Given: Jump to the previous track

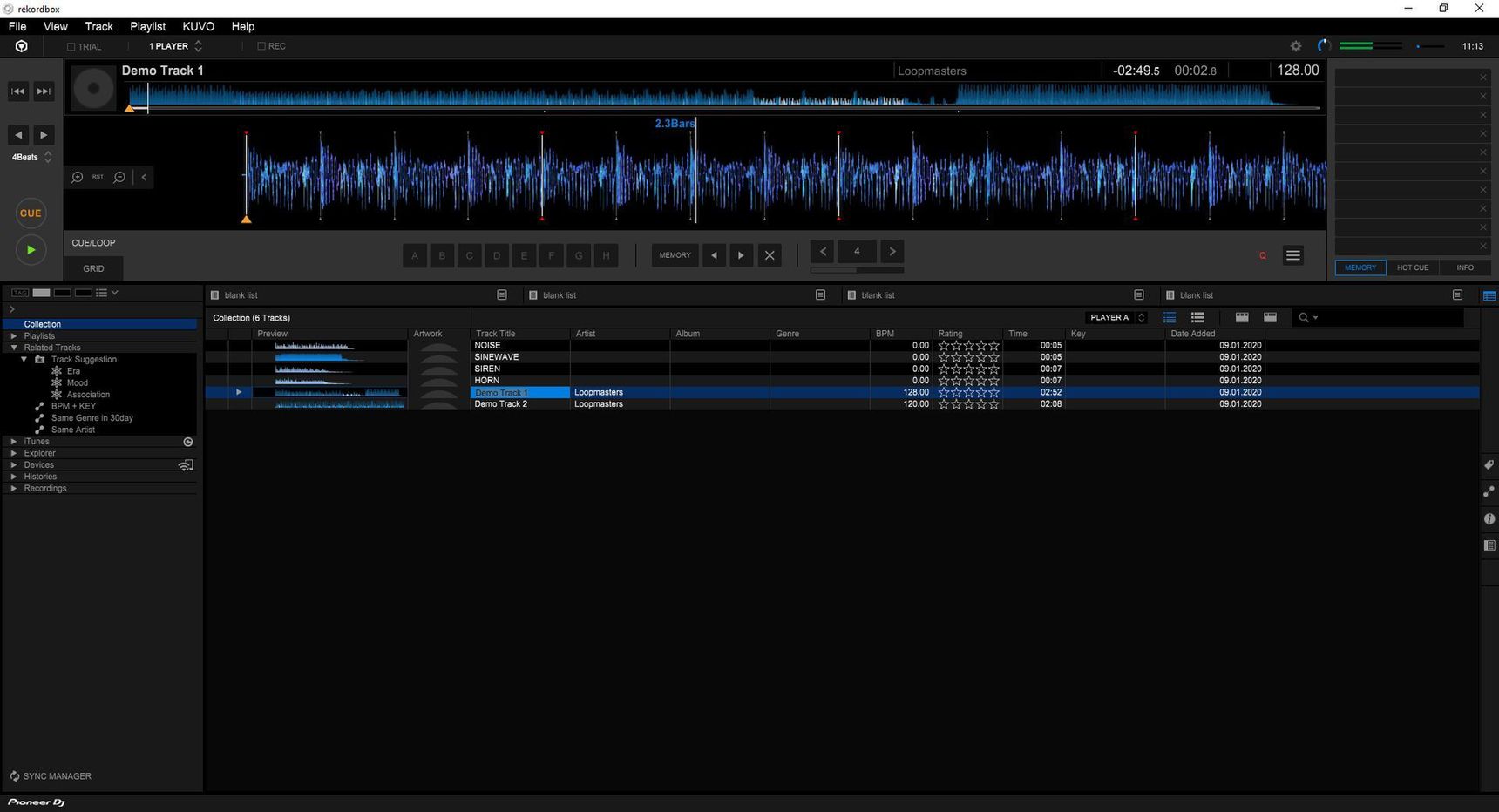Looking at the screenshot, I should tap(18, 91).
